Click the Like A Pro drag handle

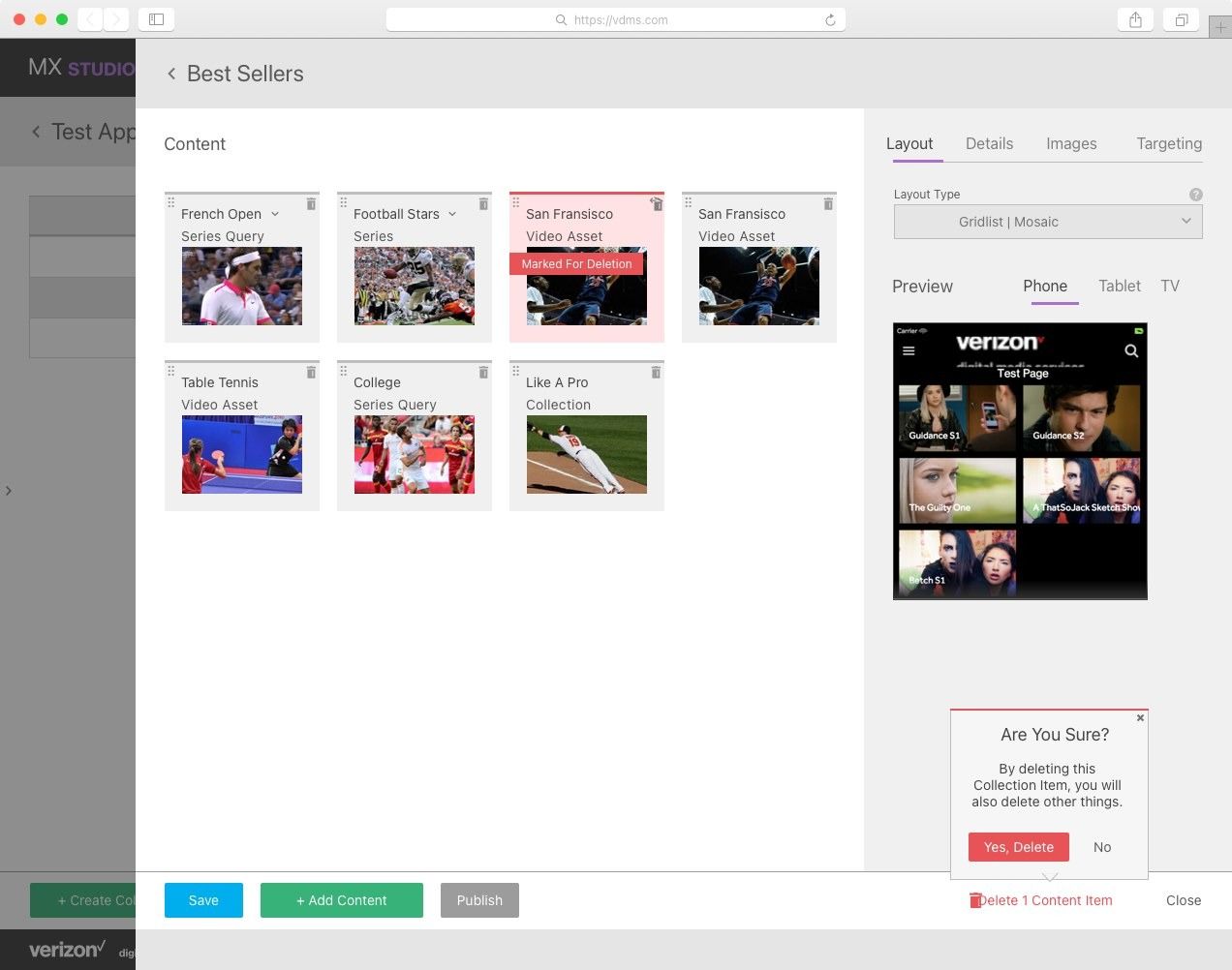click(516, 371)
